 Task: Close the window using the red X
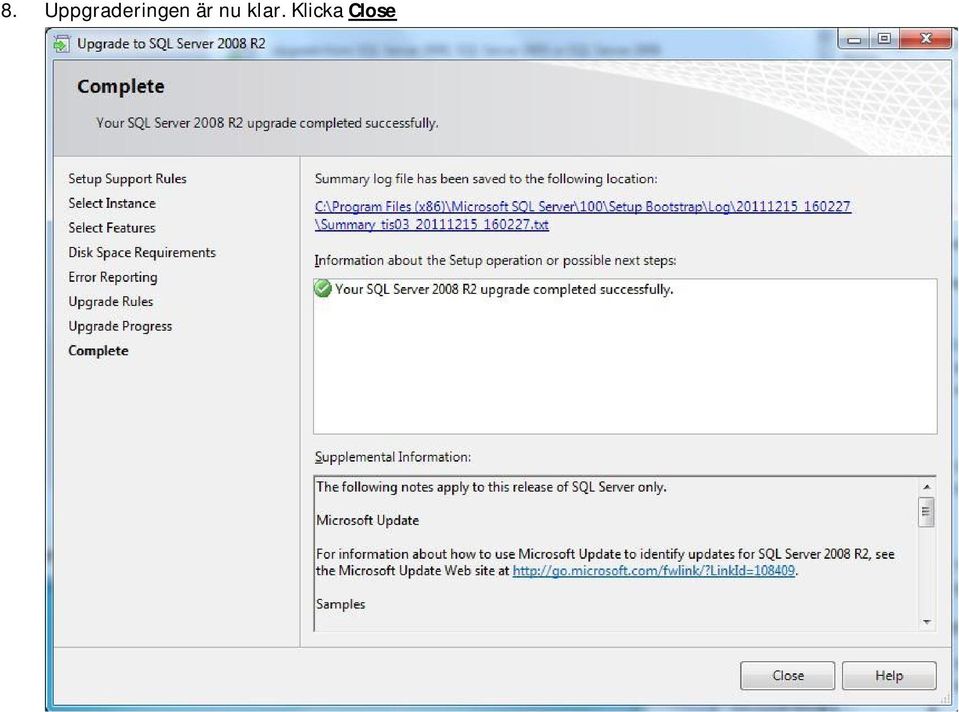[926, 39]
